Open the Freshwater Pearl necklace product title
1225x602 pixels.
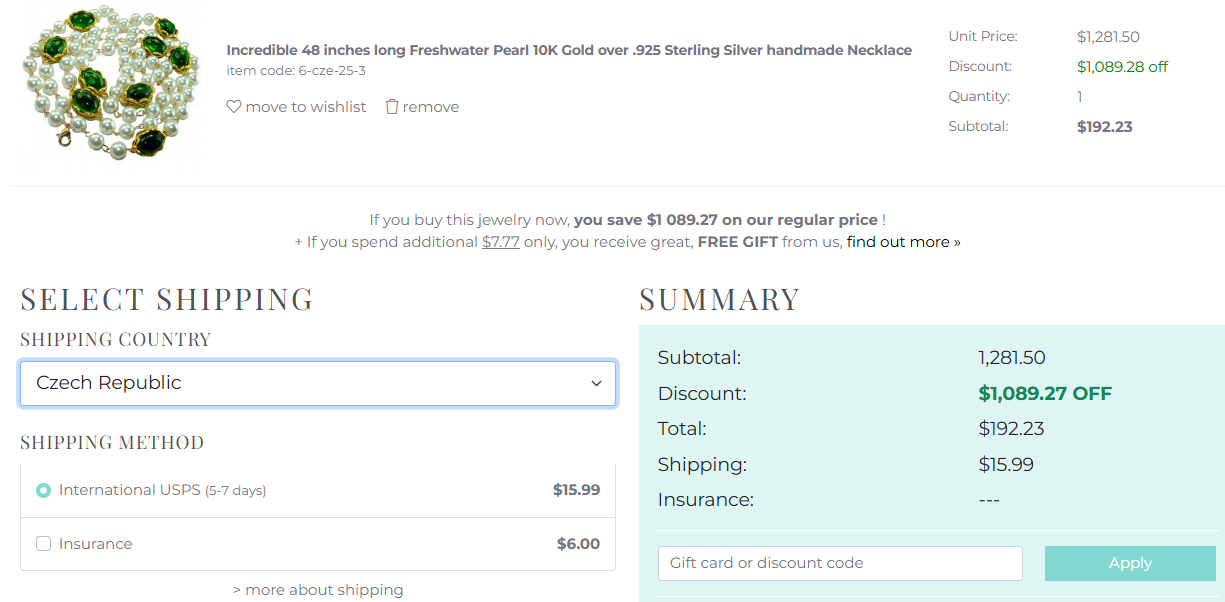(x=569, y=50)
